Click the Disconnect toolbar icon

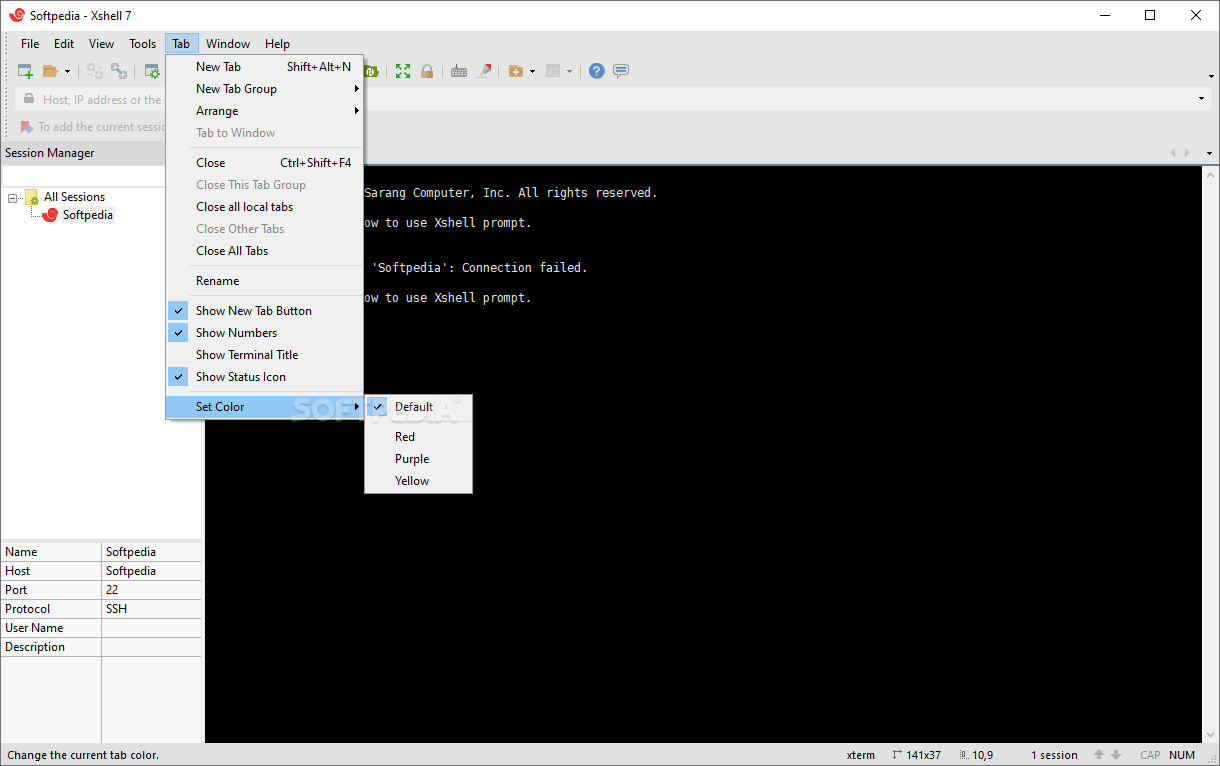[95, 71]
